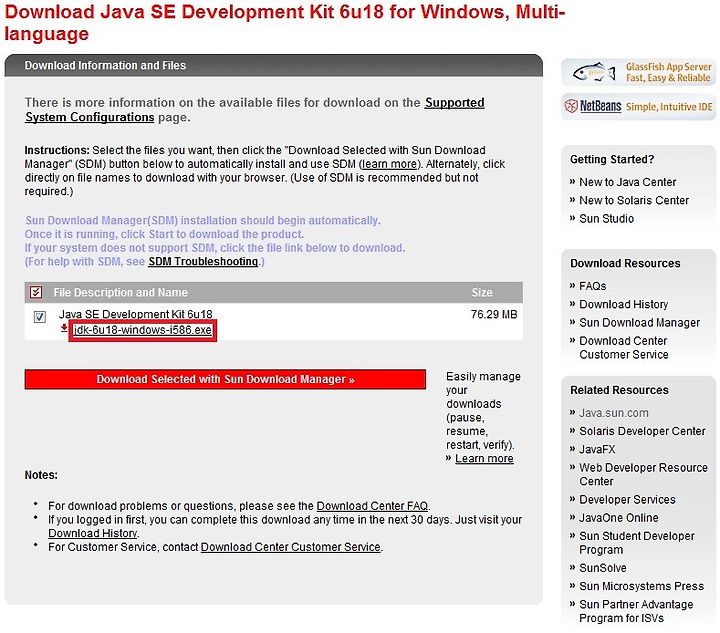Open the Sun Studio link
Viewport: 720px width, 633px height.
pos(606,219)
